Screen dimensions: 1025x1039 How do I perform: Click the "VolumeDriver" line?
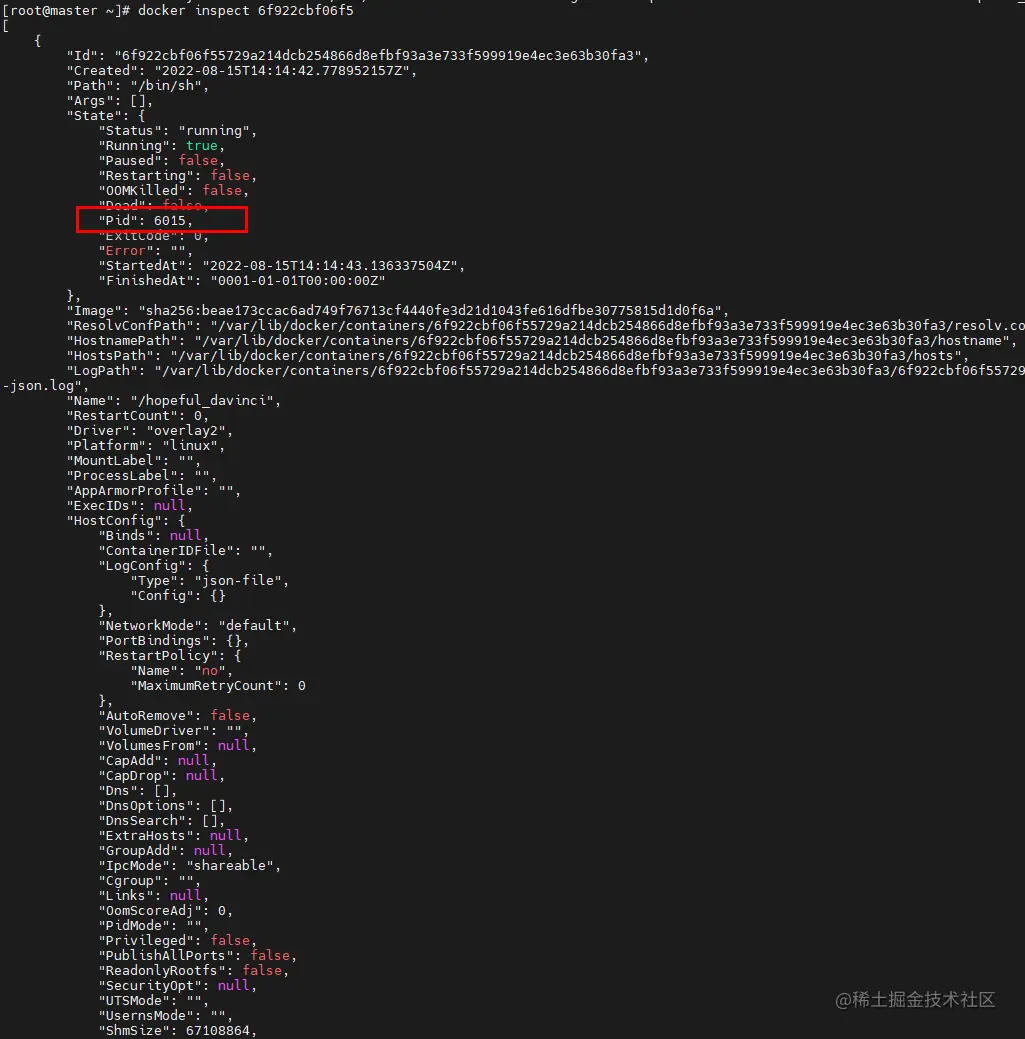click(x=174, y=731)
